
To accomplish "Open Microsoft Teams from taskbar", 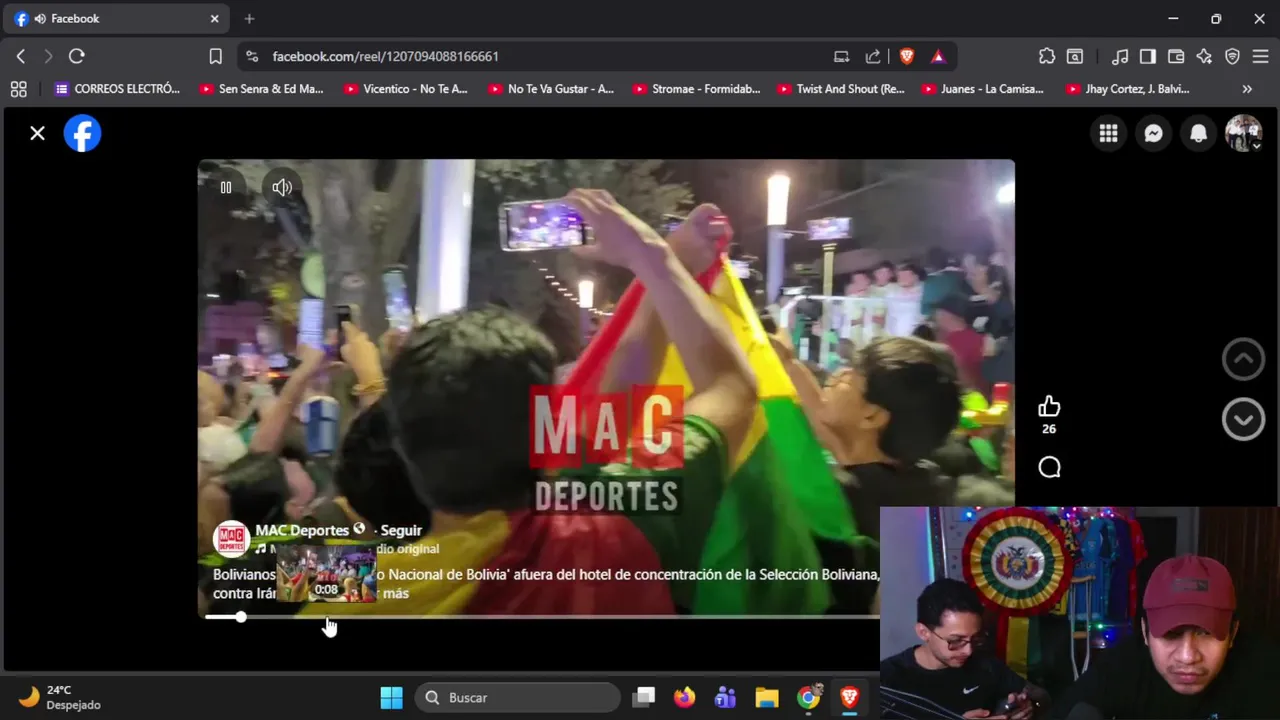I will [726, 697].
